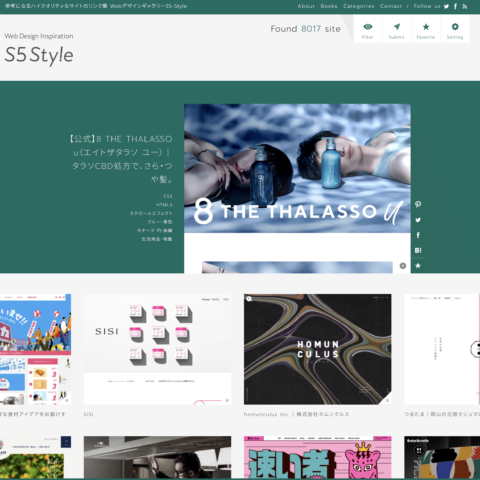Open featured 8 THE THALASSO title link
480x480 pixels.
[x=122, y=159]
